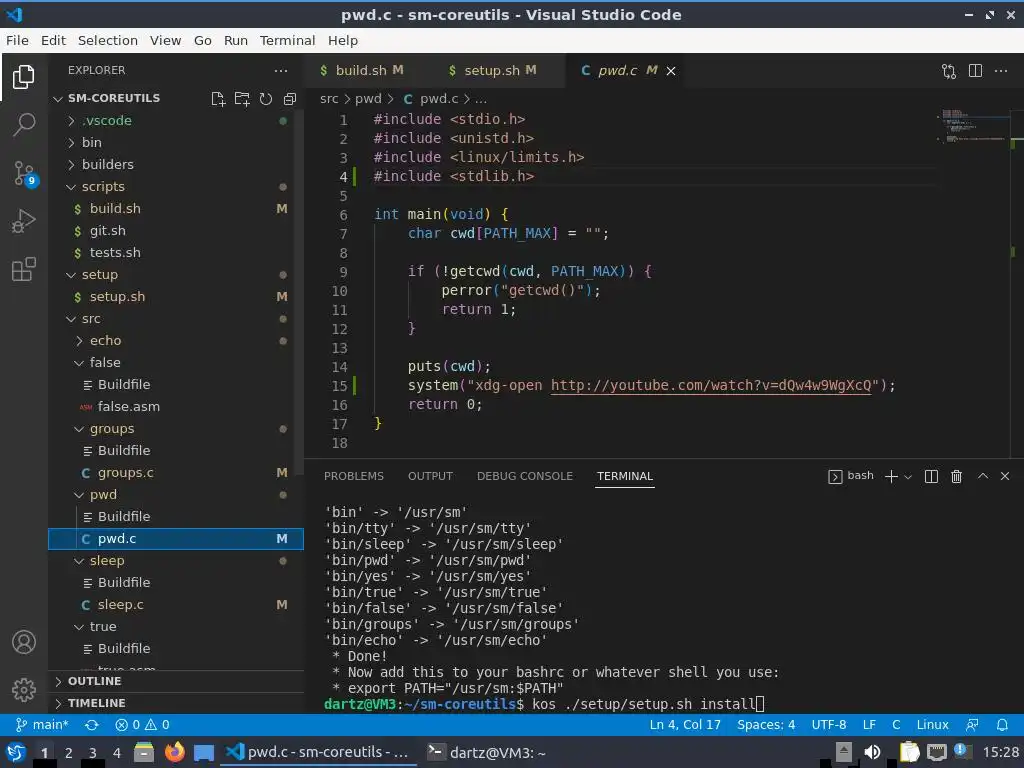The image size is (1024, 768).
Task: Open the notifications bell in status bar
Action: (x=1002, y=725)
